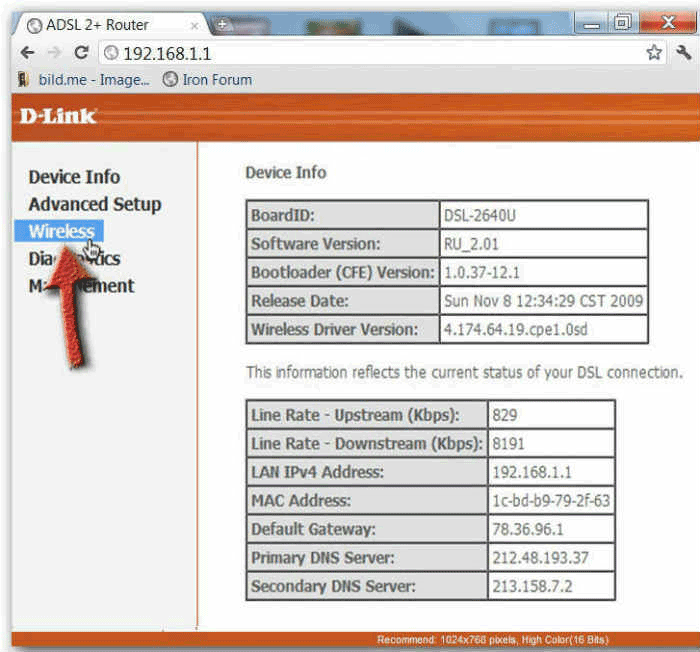700x652 pixels.
Task: Click the Release Date label cell
Action: [343, 301]
